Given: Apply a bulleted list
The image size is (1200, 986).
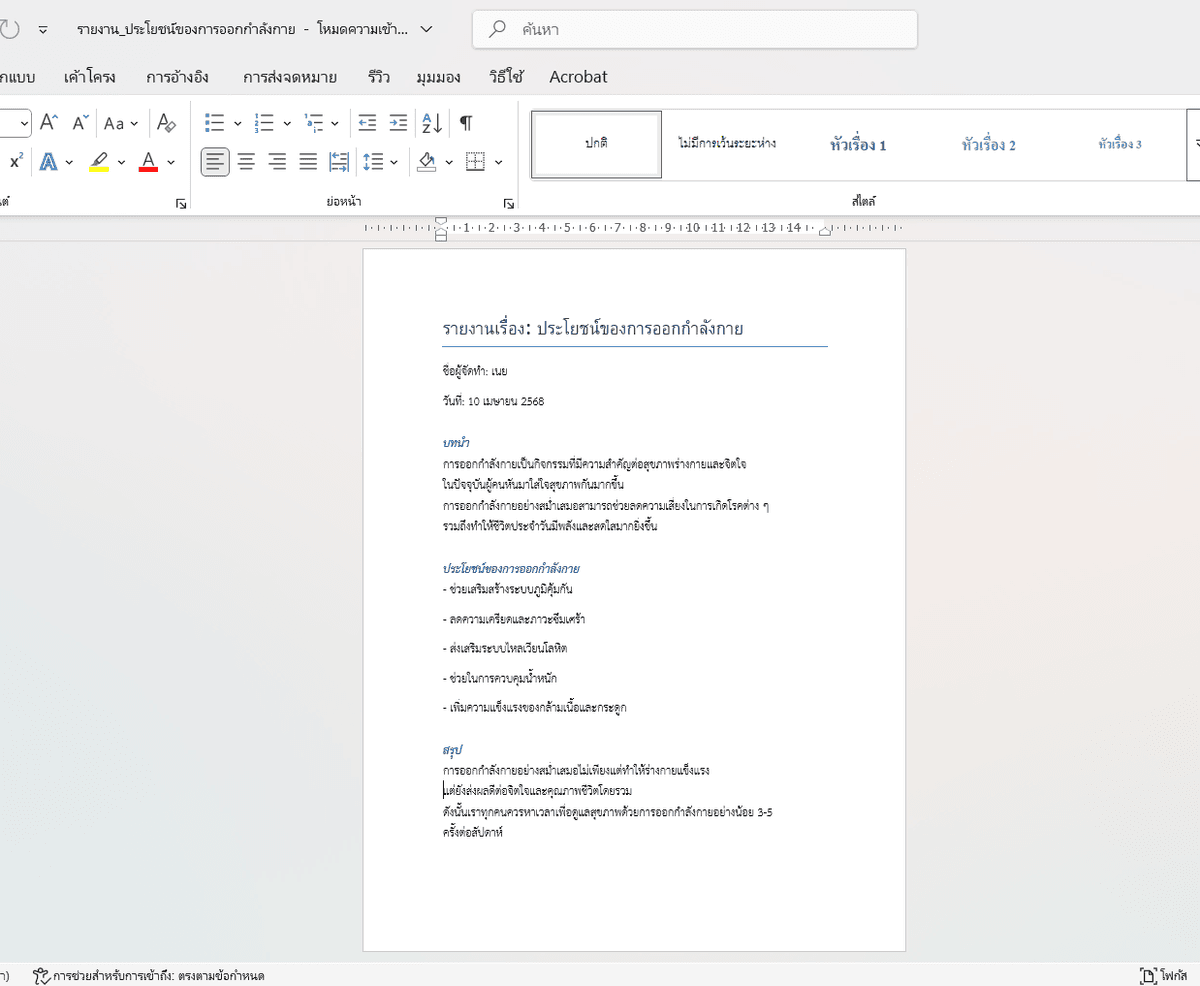Looking at the screenshot, I should (214, 123).
